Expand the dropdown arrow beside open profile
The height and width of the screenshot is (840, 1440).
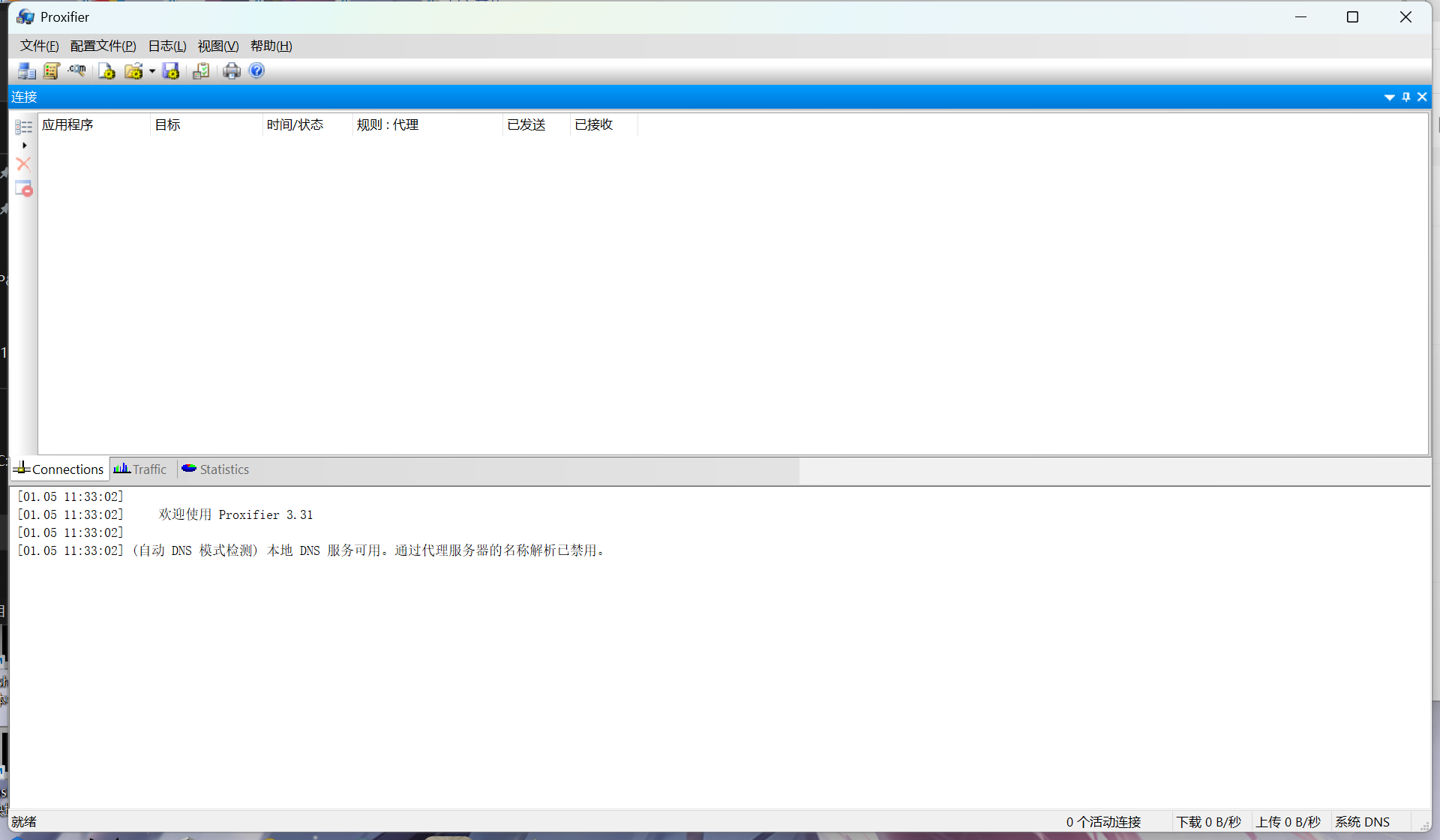click(x=152, y=71)
